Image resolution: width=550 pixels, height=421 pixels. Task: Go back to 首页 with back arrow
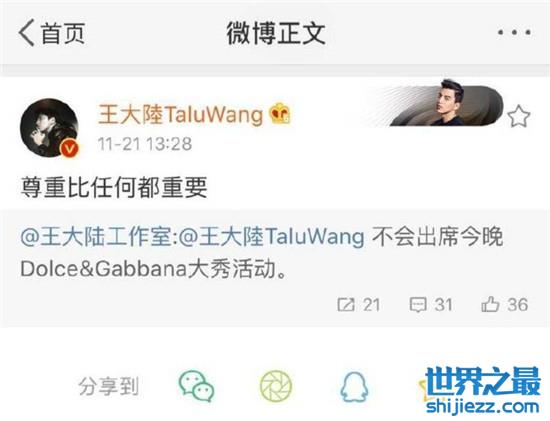click(52, 33)
